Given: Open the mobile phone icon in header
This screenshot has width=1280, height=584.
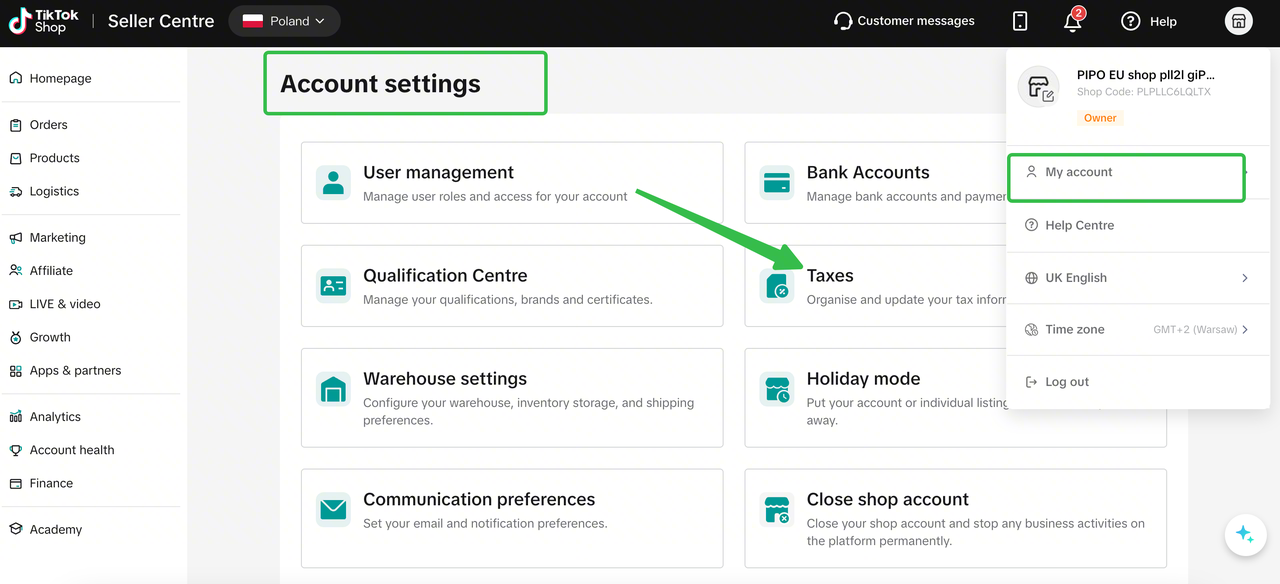Looking at the screenshot, I should [x=1020, y=21].
